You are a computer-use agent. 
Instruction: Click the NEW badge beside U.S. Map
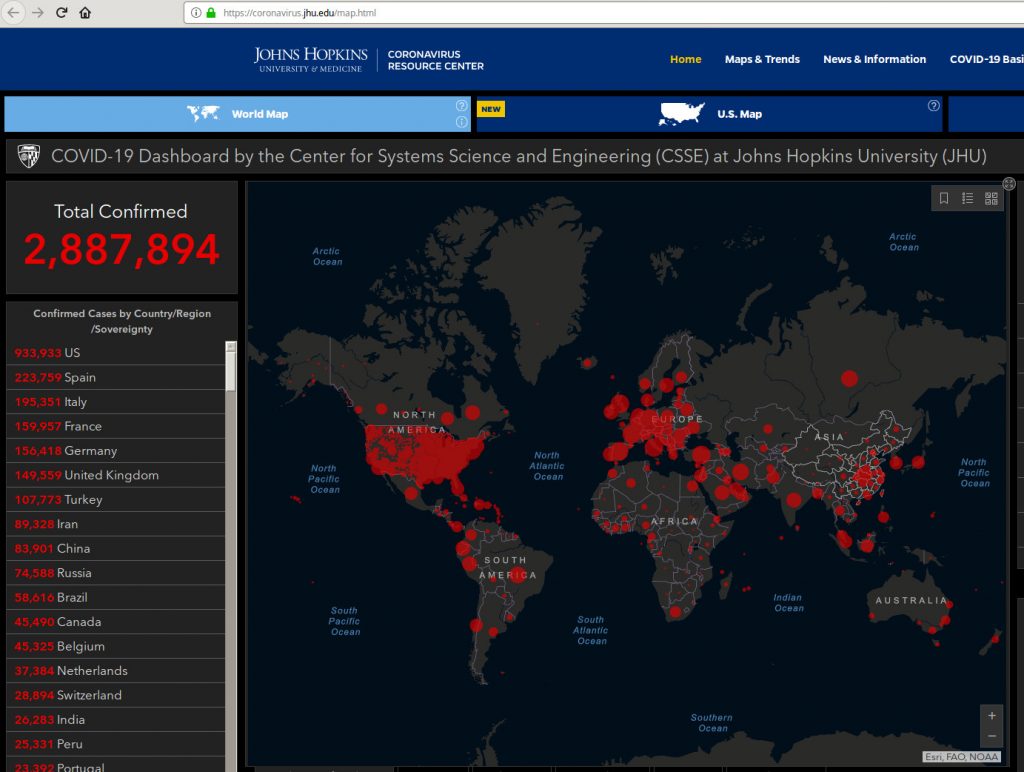491,109
